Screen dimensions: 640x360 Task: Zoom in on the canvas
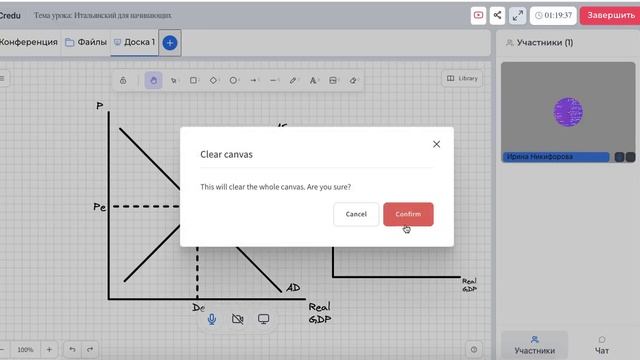click(x=49, y=349)
